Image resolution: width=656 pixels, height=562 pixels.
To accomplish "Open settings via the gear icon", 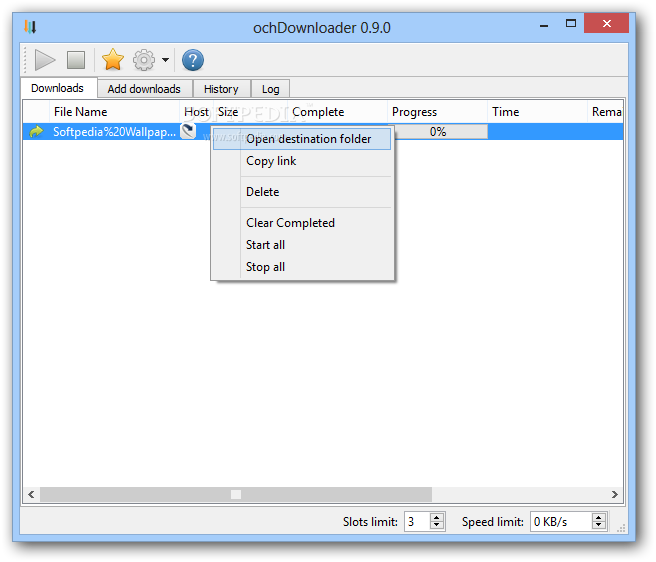I will click(x=144, y=60).
